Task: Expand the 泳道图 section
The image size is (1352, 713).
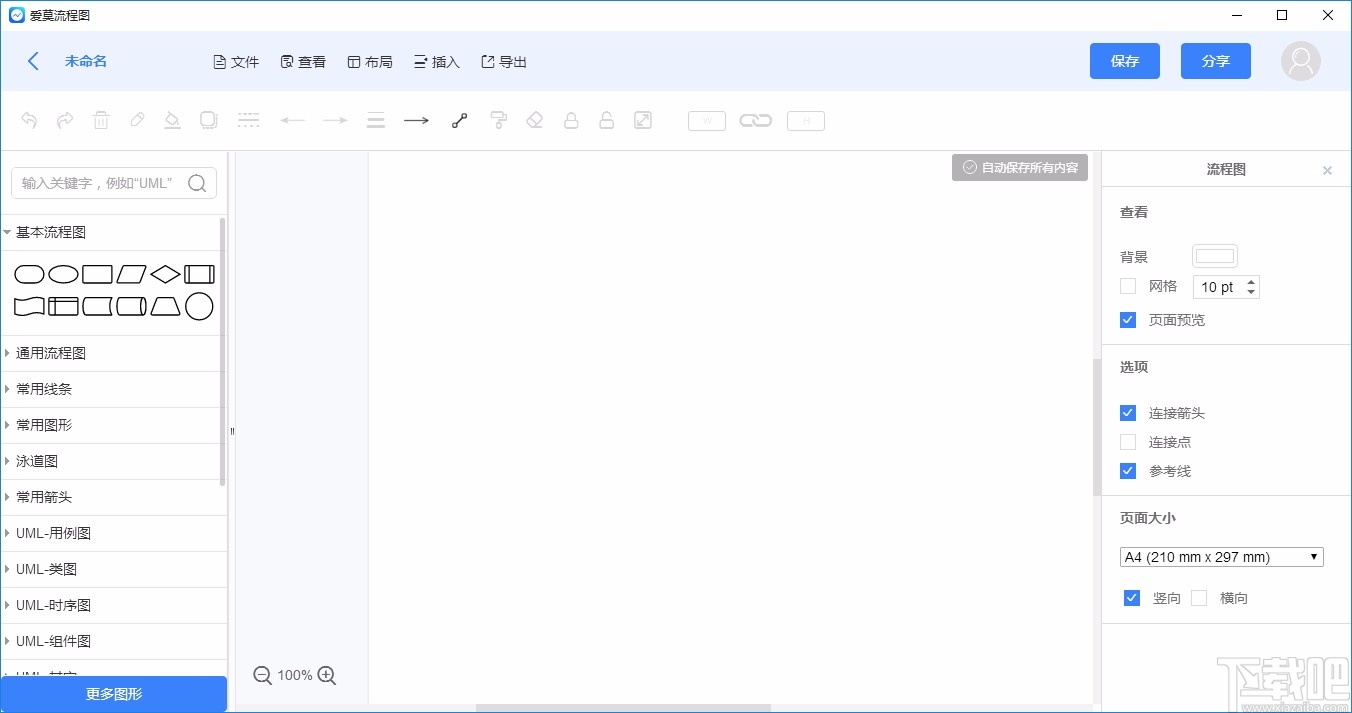Action: pos(114,461)
